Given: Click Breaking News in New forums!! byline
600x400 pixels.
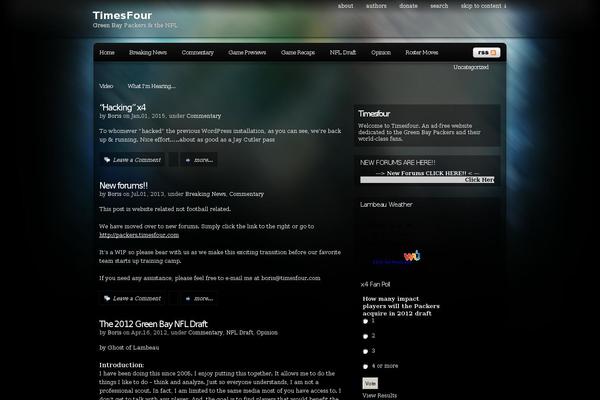Looking at the screenshot, I should 205,194.
